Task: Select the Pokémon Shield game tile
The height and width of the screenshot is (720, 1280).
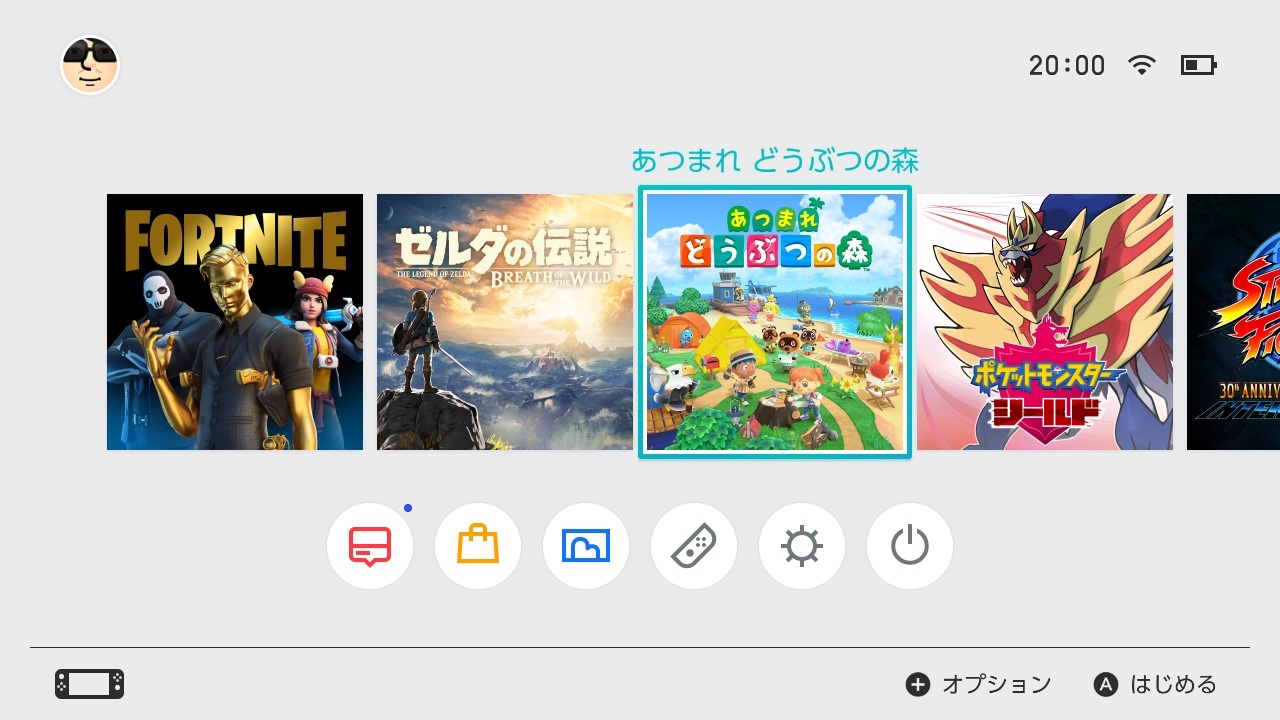Action: (x=1045, y=322)
